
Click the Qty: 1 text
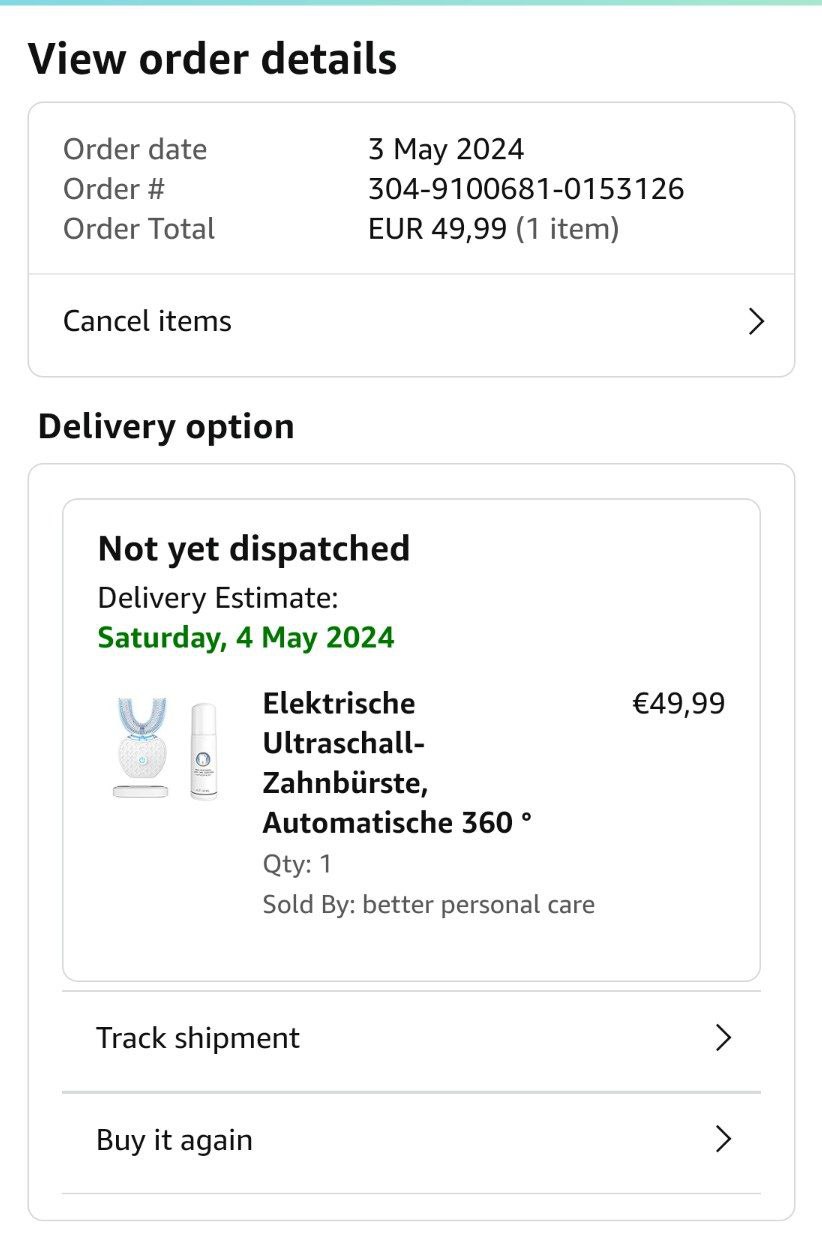297,864
